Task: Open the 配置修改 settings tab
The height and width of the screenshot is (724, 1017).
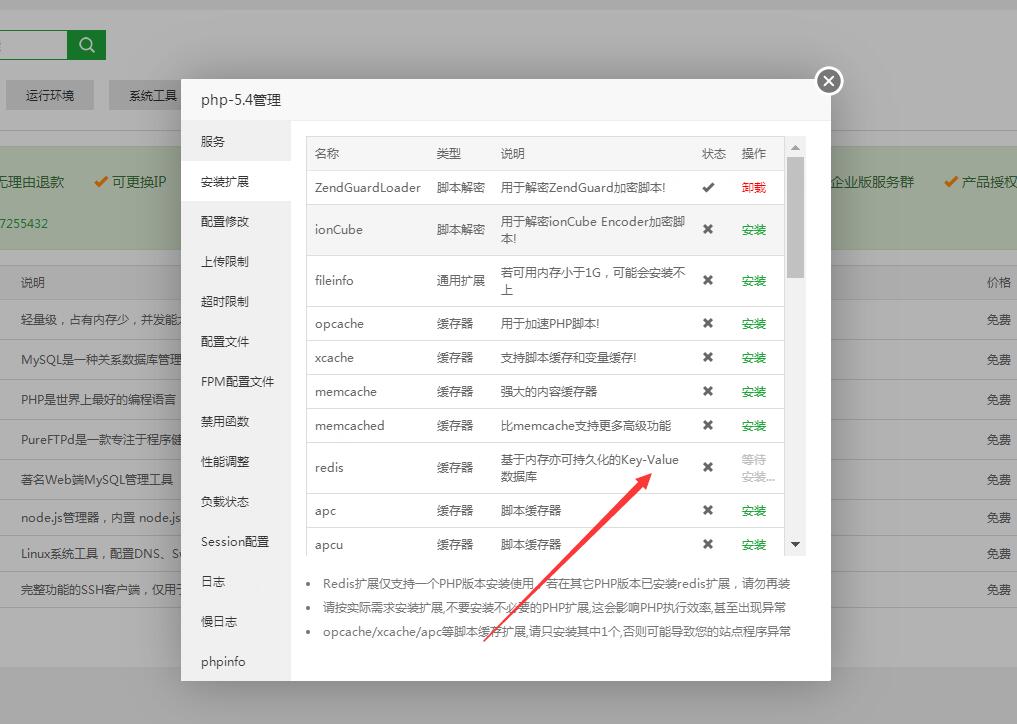Action: click(x=225, y=221)
